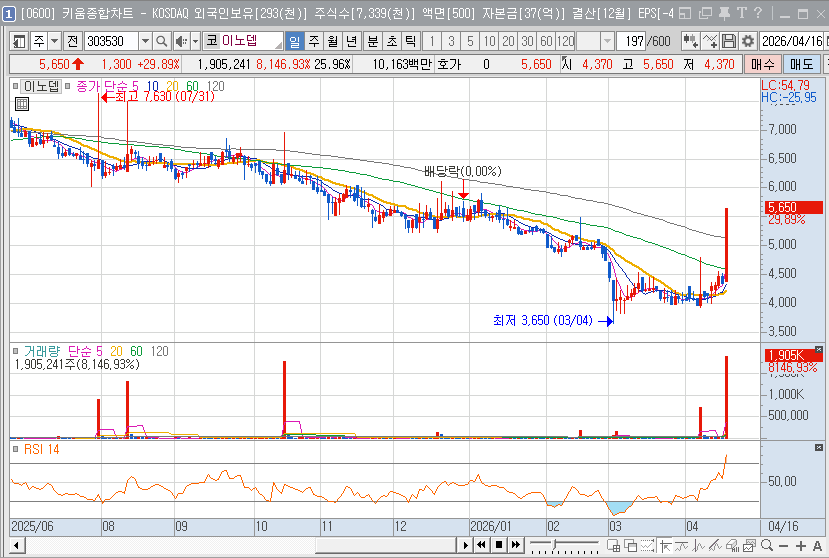The height and width of the screenshot is (558, 829).
Task: Close the RSI 14 panel with its X
Action: point(818,447)
